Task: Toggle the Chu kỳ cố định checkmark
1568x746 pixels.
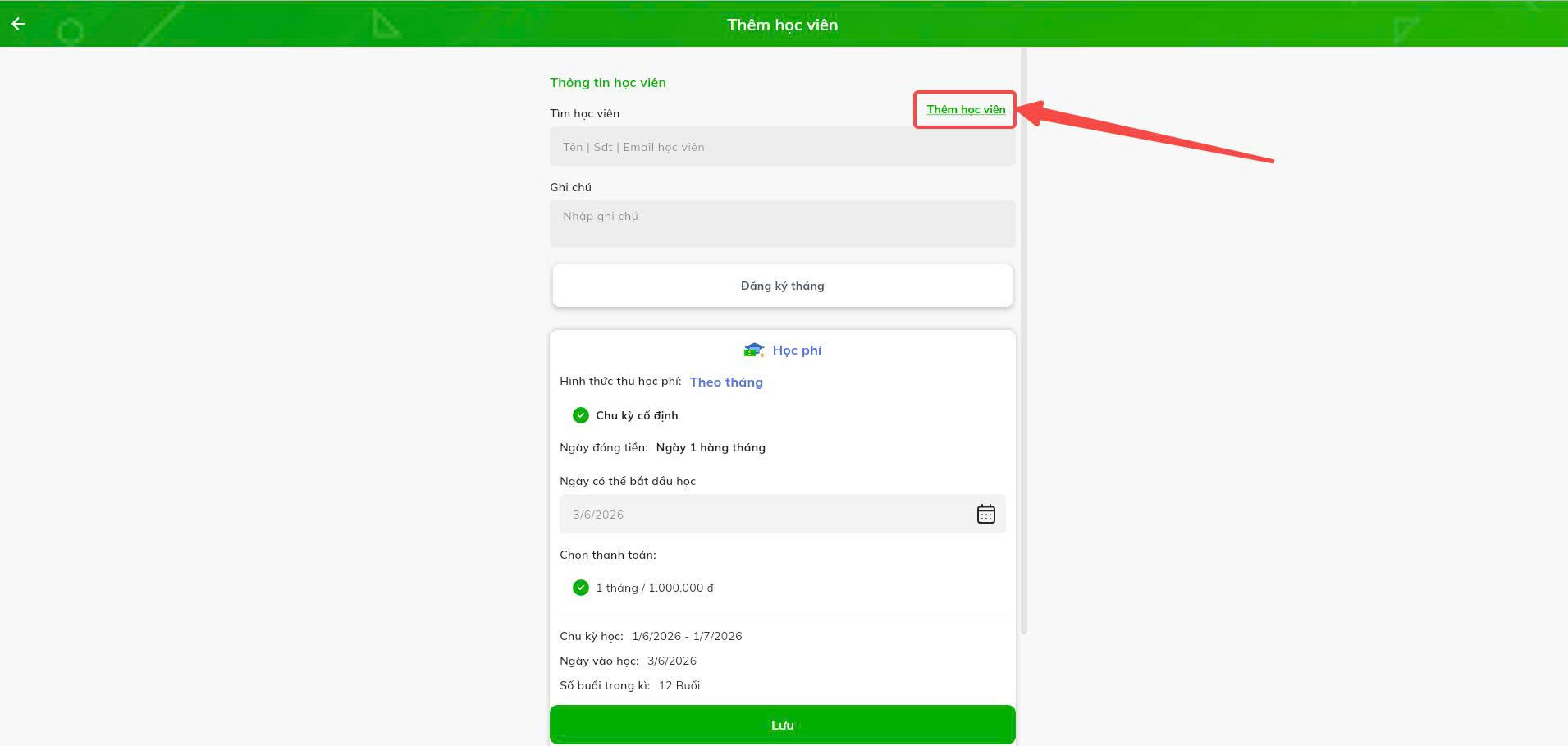Action: pos(581,415)
